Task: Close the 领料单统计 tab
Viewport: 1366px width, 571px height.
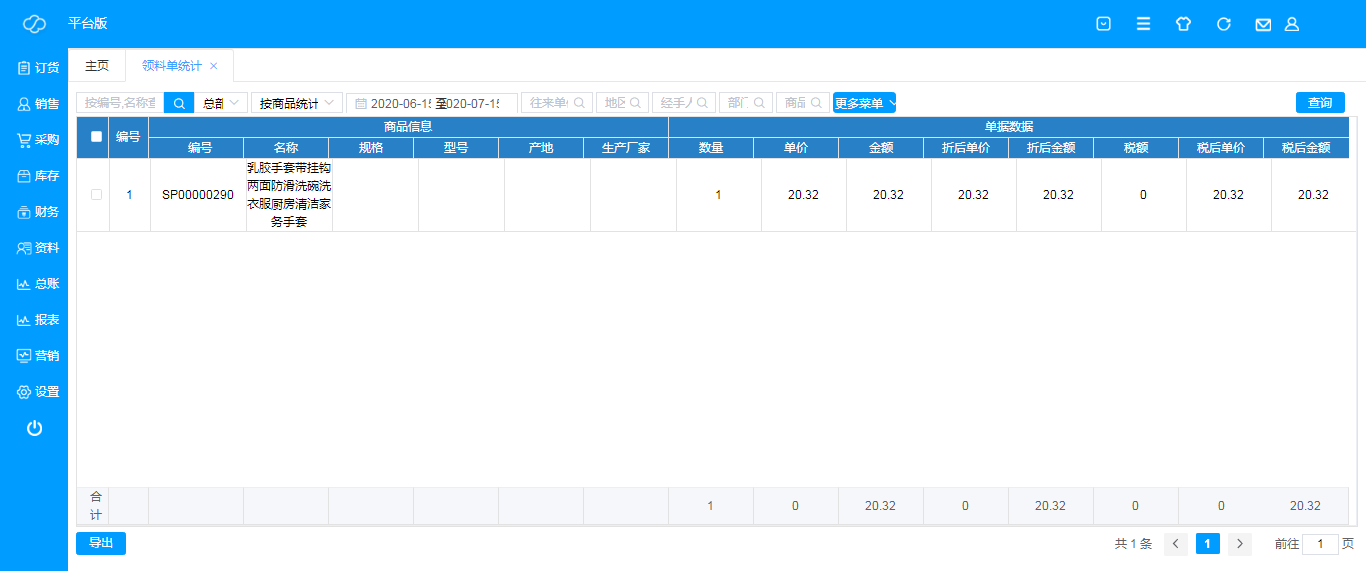Action: pyautogui.click(x=213, y=66)
